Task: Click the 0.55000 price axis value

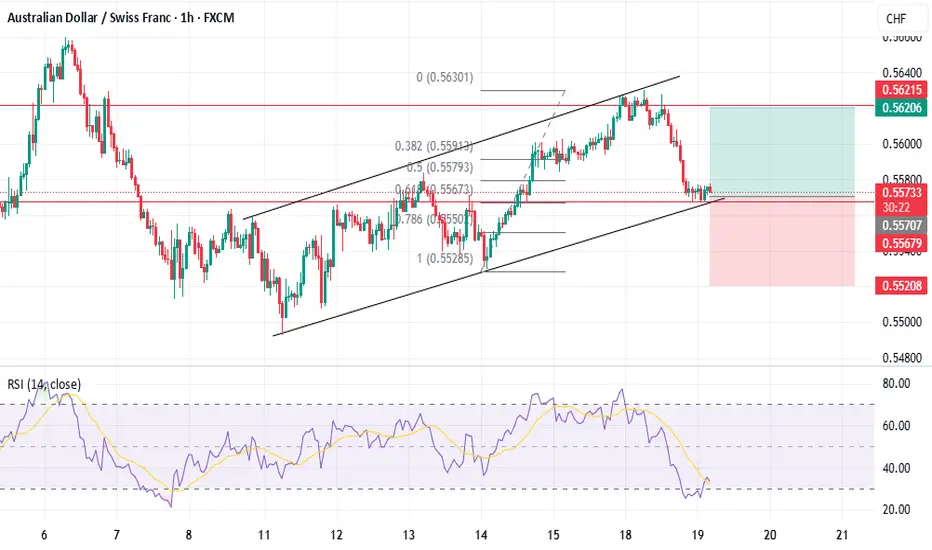Action: (902, 322)
